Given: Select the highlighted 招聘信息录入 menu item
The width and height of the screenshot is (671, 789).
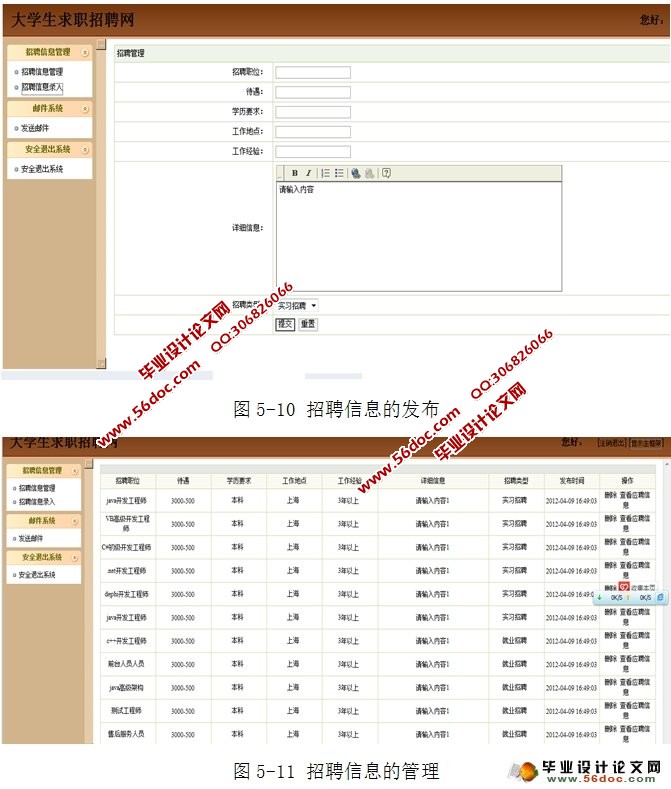Looking at the screenshot, I should tap(41, 87).
